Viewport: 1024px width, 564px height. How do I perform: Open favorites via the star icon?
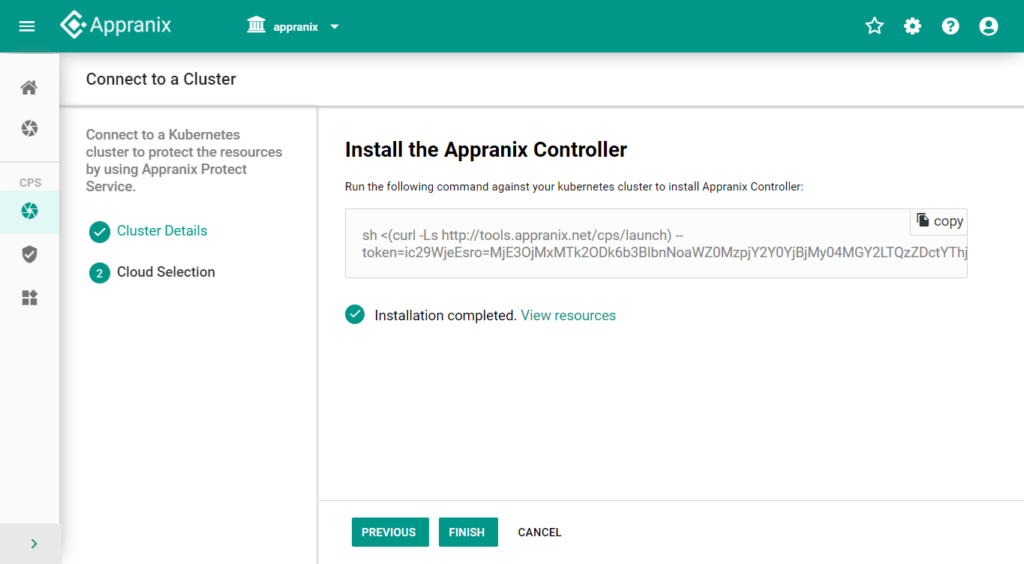(x=874, y=26)
